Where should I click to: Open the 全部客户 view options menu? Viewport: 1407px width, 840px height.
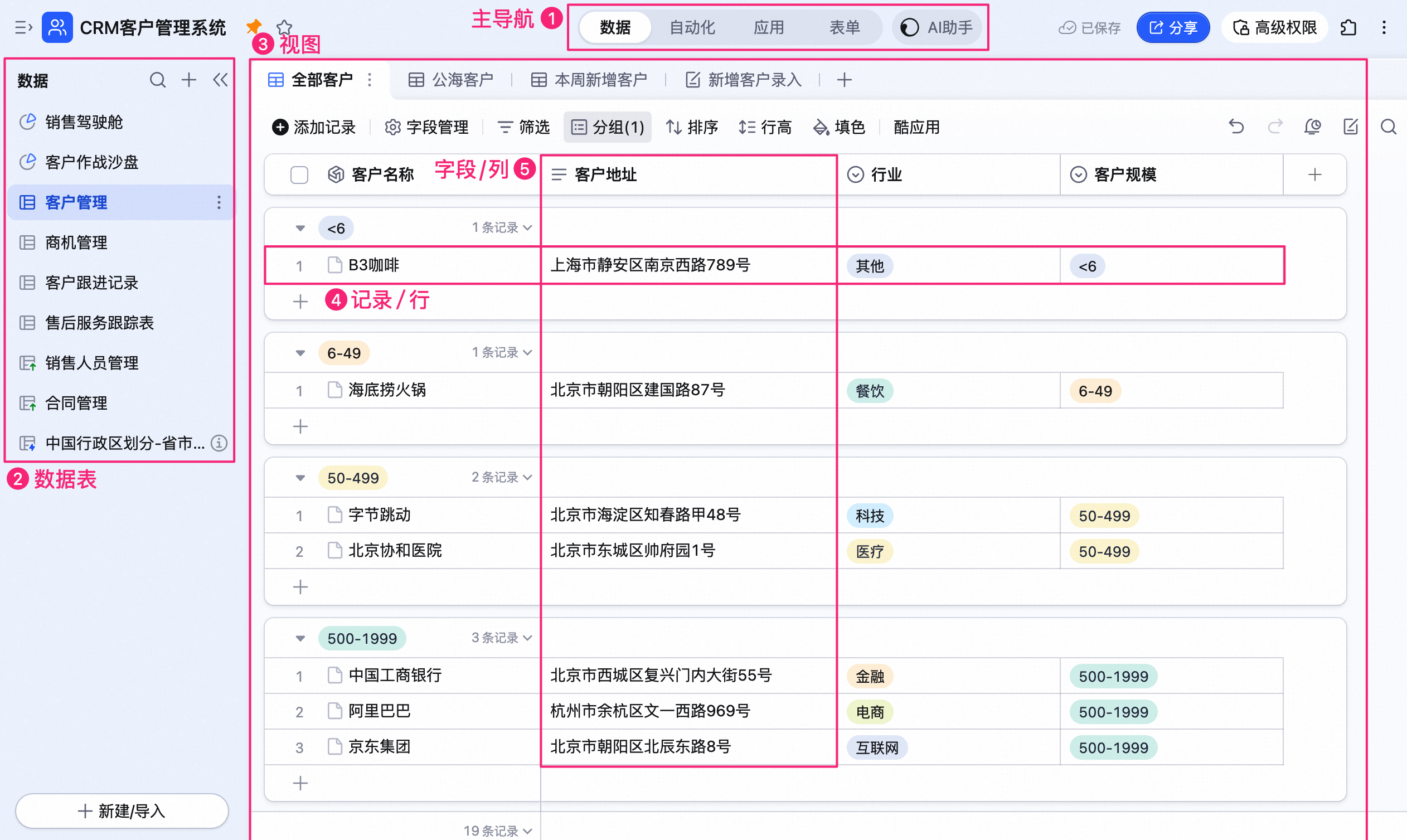(x=370, y=80)
